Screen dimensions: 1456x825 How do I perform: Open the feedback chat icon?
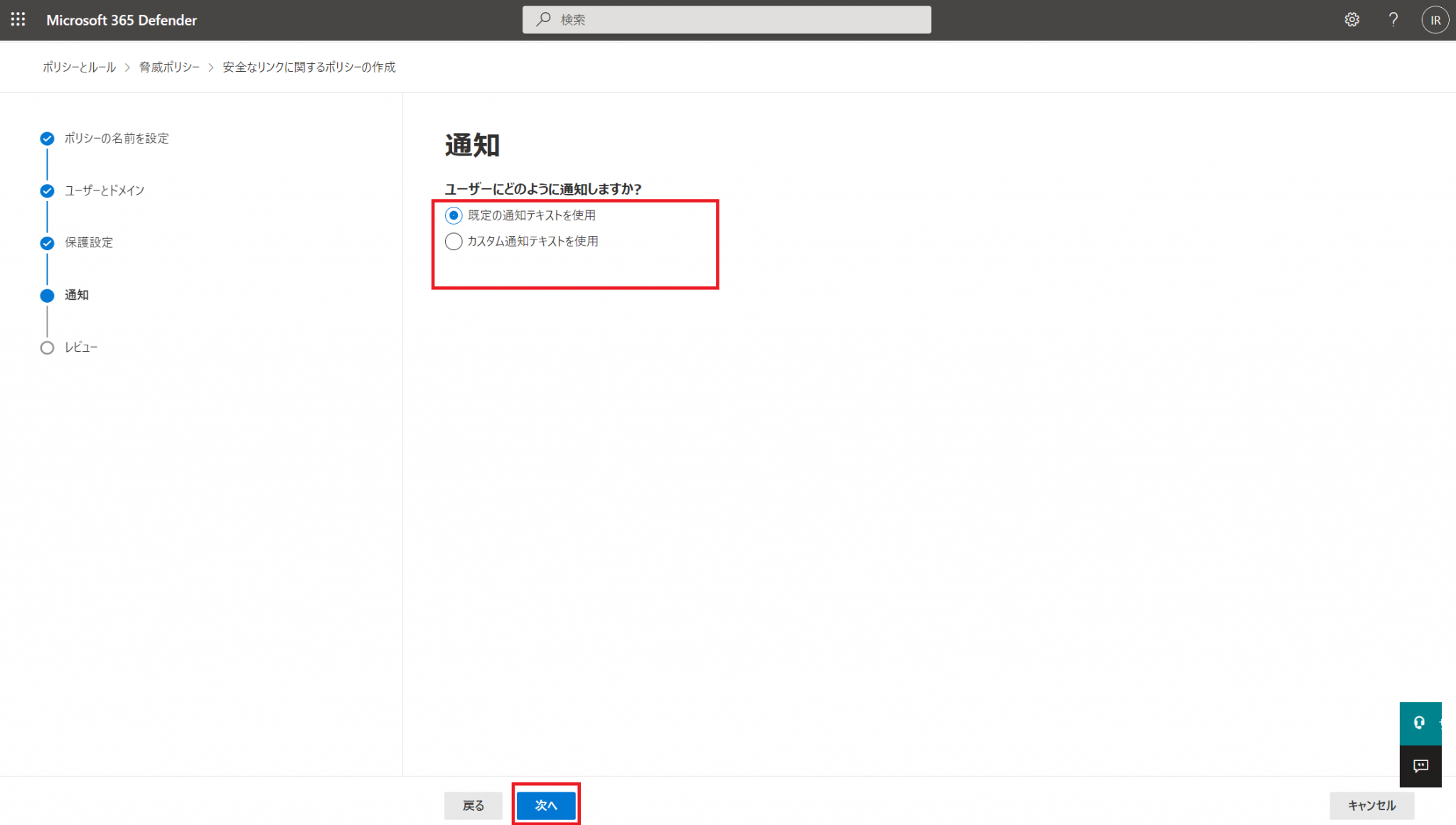click(1420, 766)
